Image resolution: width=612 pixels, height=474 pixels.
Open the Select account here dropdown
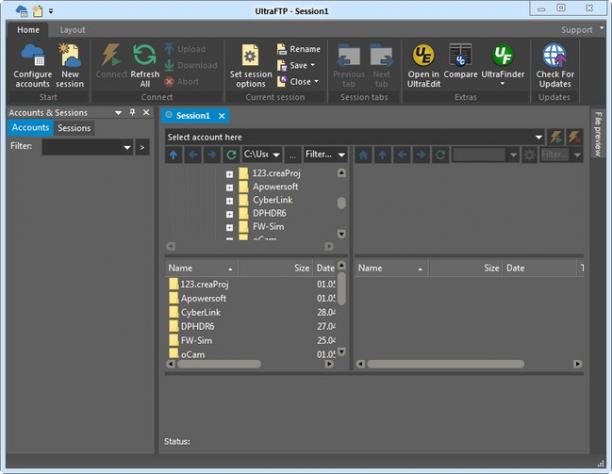pyautogui.click(x=539, y=137)
